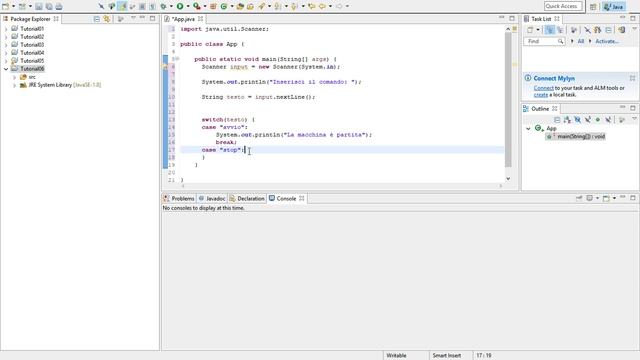
Task: Open Package Explorer view menu triangle
Action: click(x=133, y=18)
